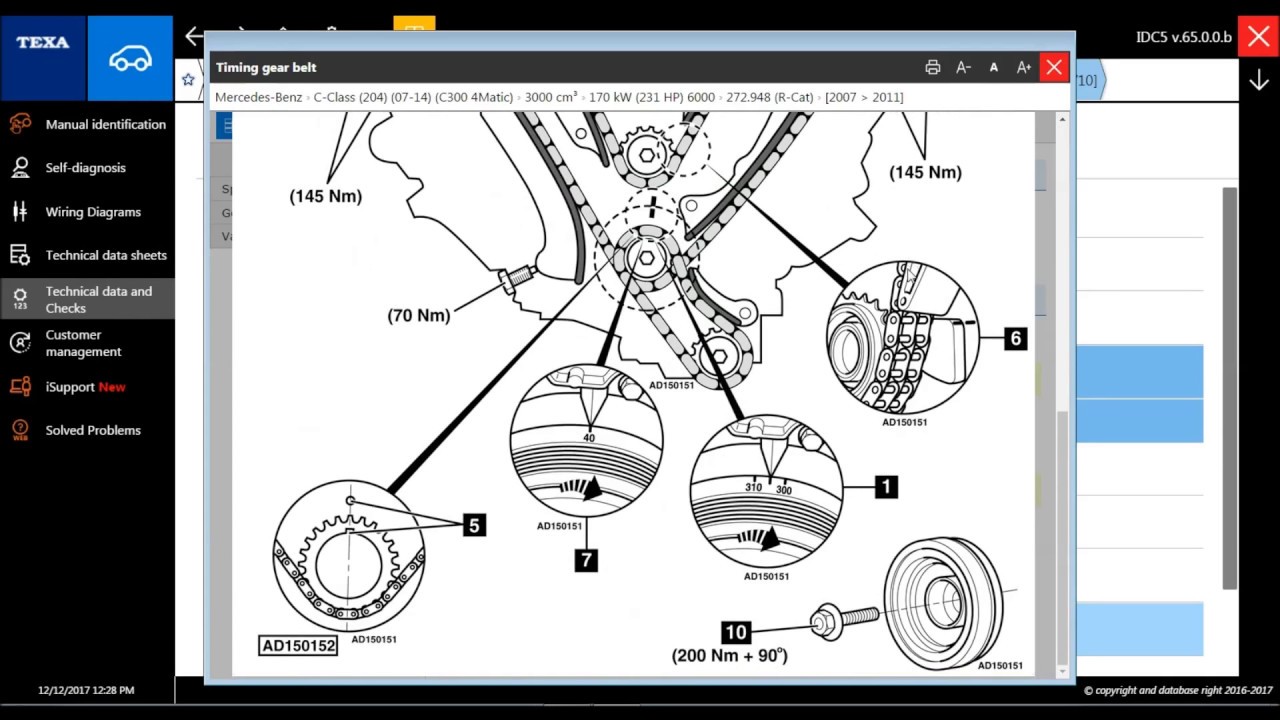Screen dimensions: 1280x720
Task: Click the AD150152 reference box
Action: [x=298, y=646]
